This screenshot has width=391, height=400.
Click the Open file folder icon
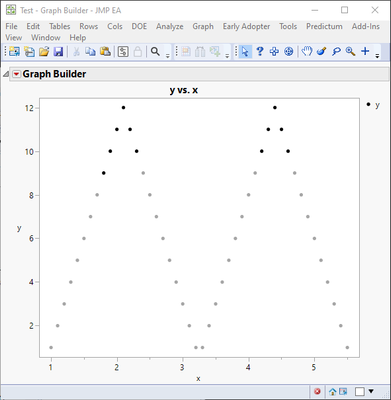44,52
